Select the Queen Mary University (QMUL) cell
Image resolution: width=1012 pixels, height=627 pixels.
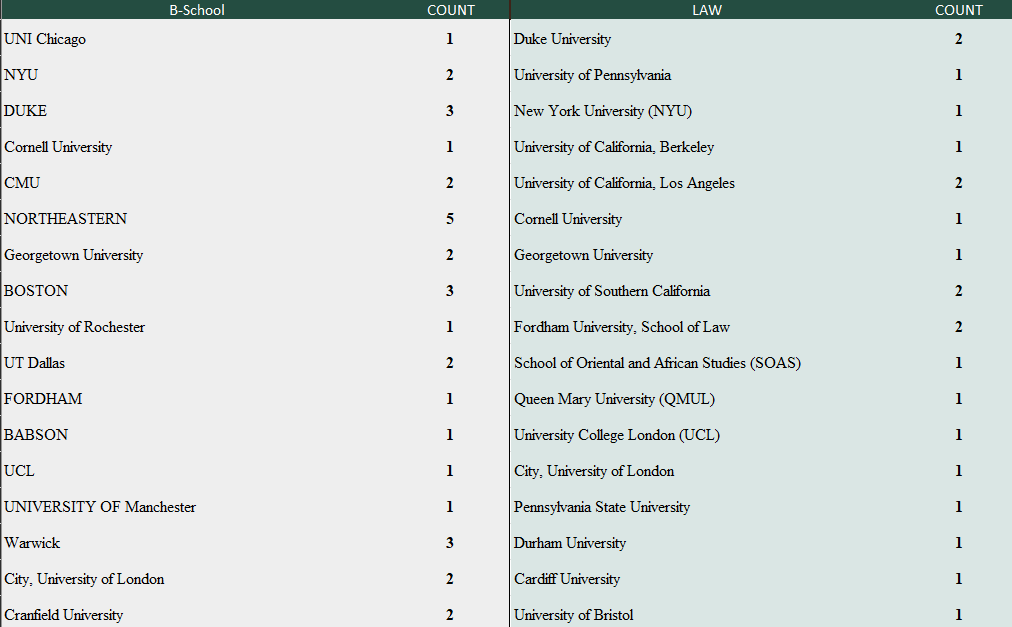[614, 399]
